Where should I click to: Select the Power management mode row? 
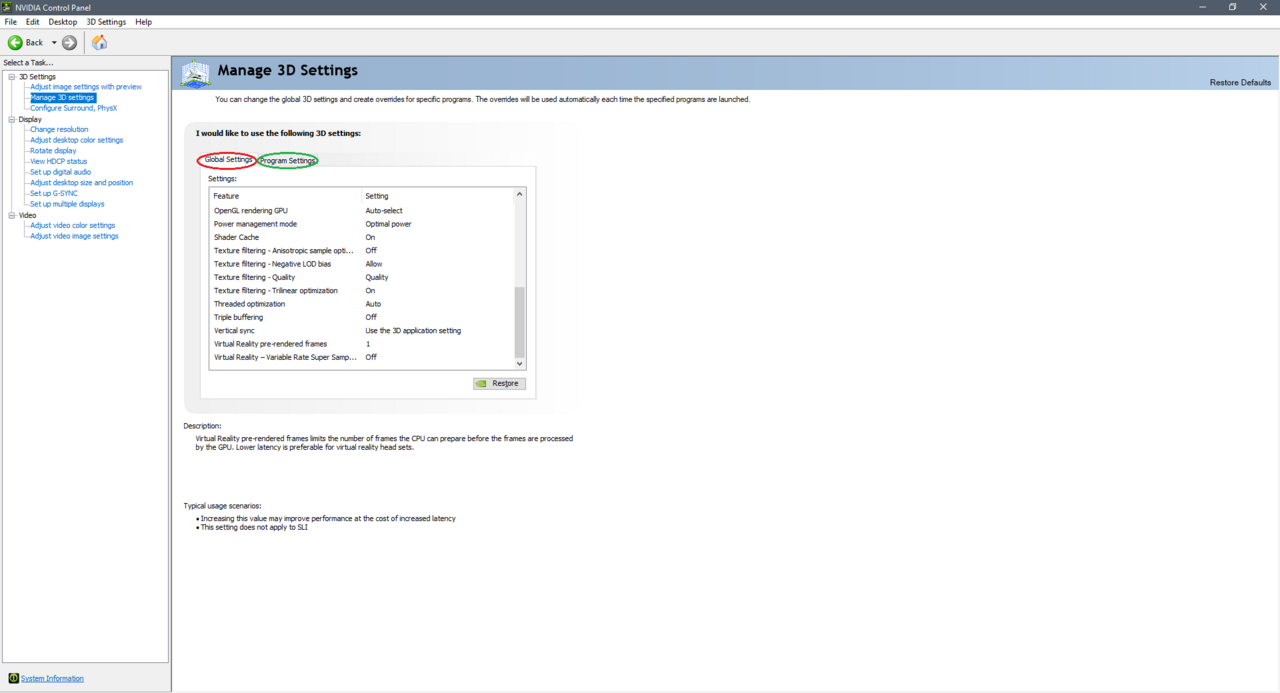point(361,224)
